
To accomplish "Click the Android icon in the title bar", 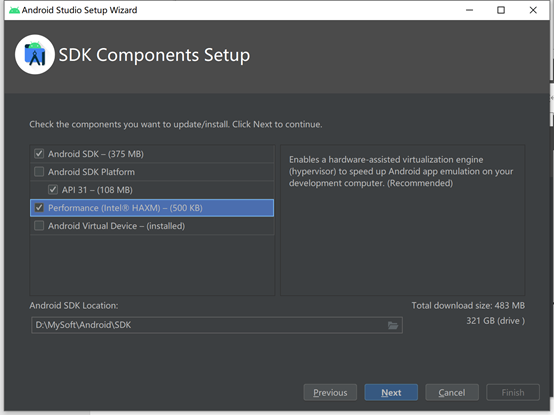I will click(x=14, y=10).
